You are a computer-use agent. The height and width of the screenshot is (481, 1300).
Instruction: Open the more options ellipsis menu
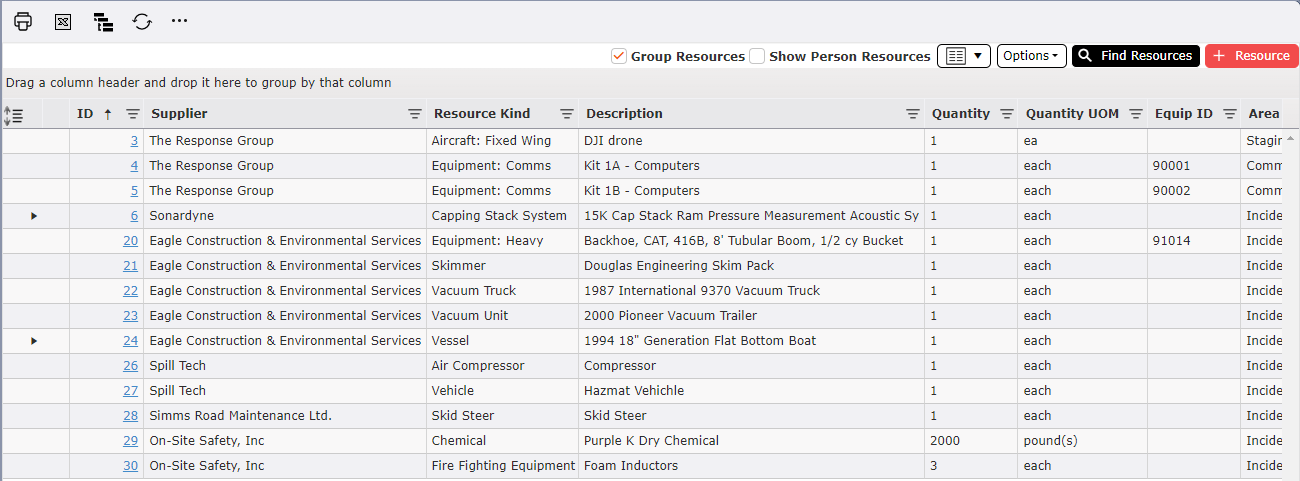[x=180, y=21]
